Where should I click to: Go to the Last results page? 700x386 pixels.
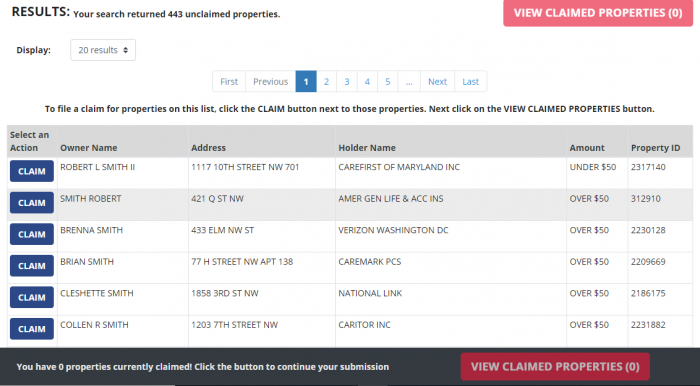pyautogui.click(x=471, y=82)
